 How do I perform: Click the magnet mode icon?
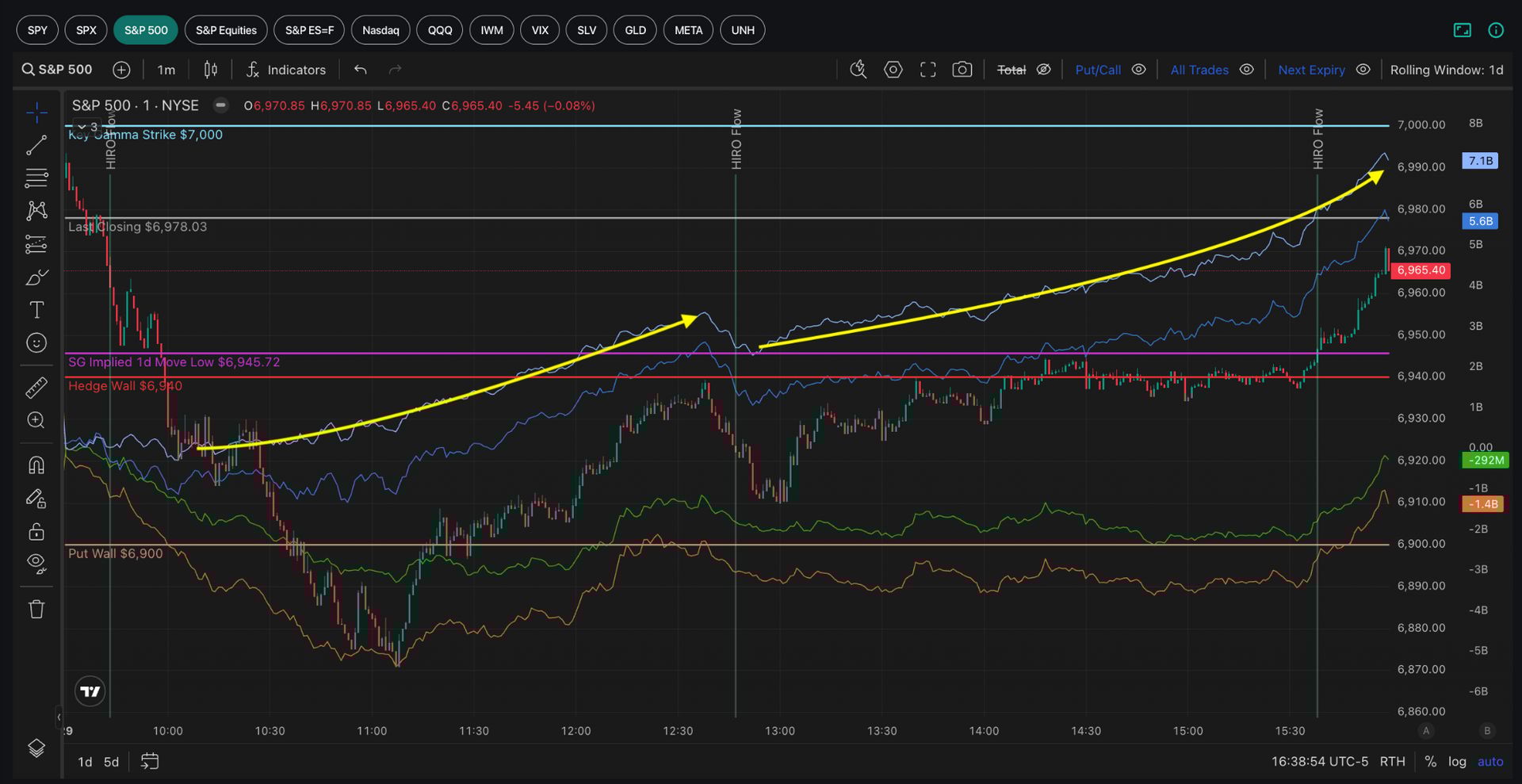[x=36, y=465]
